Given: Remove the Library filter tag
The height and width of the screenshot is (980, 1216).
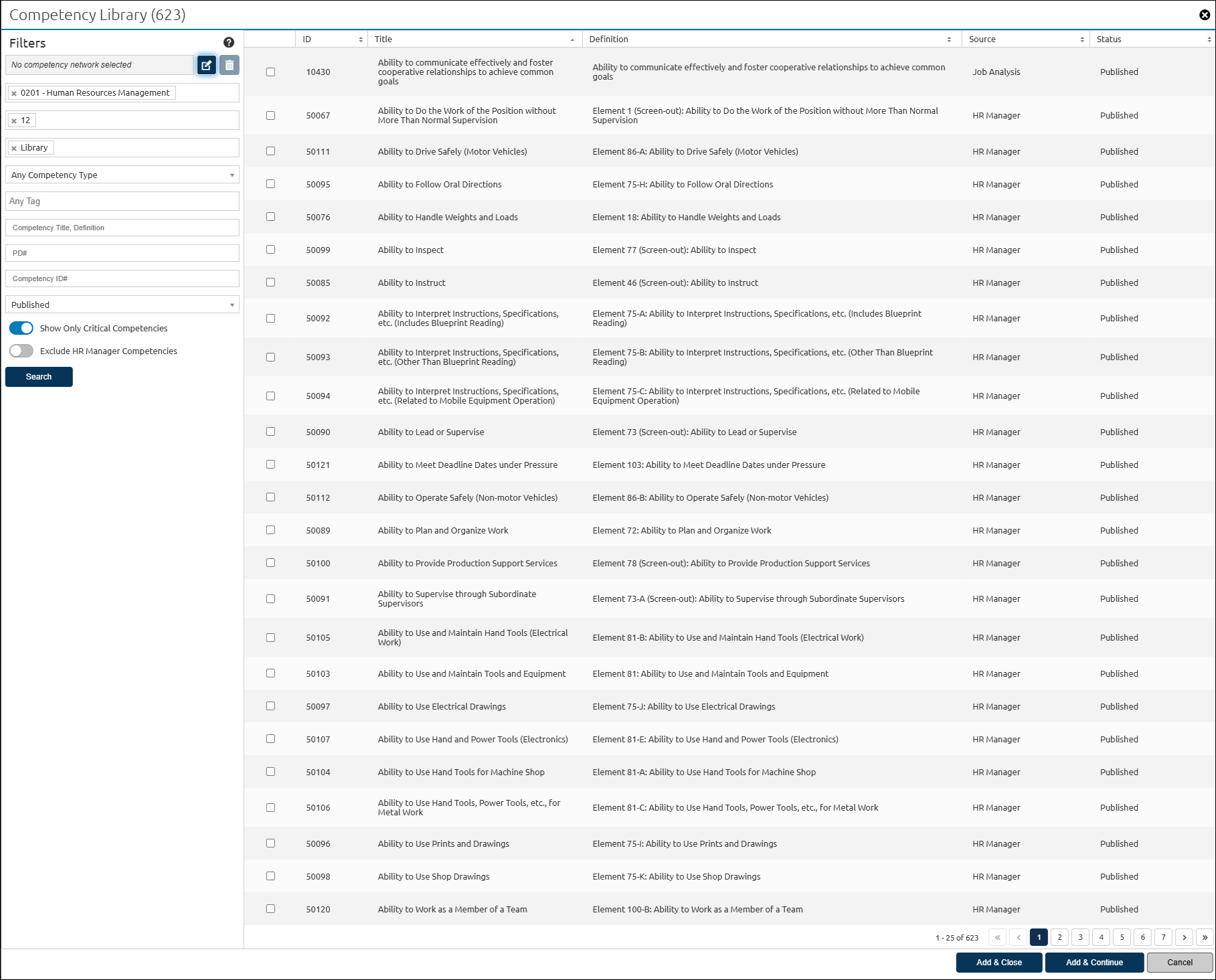Looking at the screenshot, I should click(14, 149).
